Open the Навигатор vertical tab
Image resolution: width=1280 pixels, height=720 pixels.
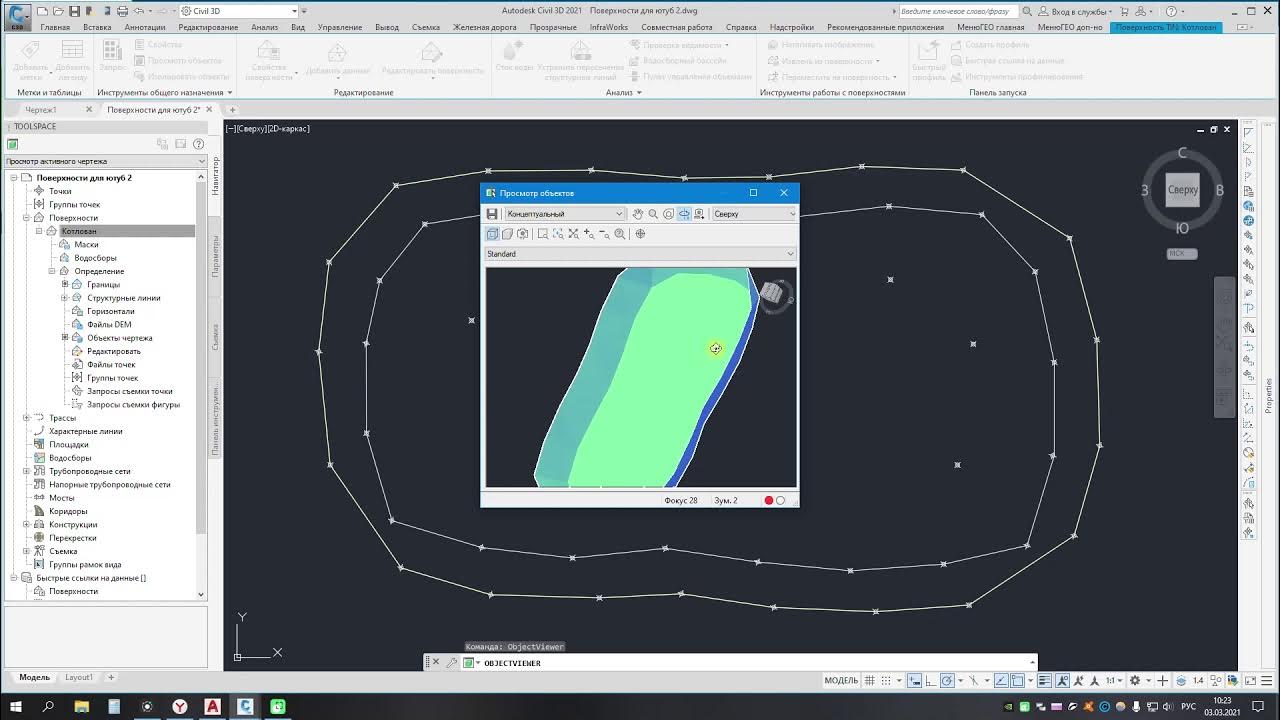click(215, 176)
